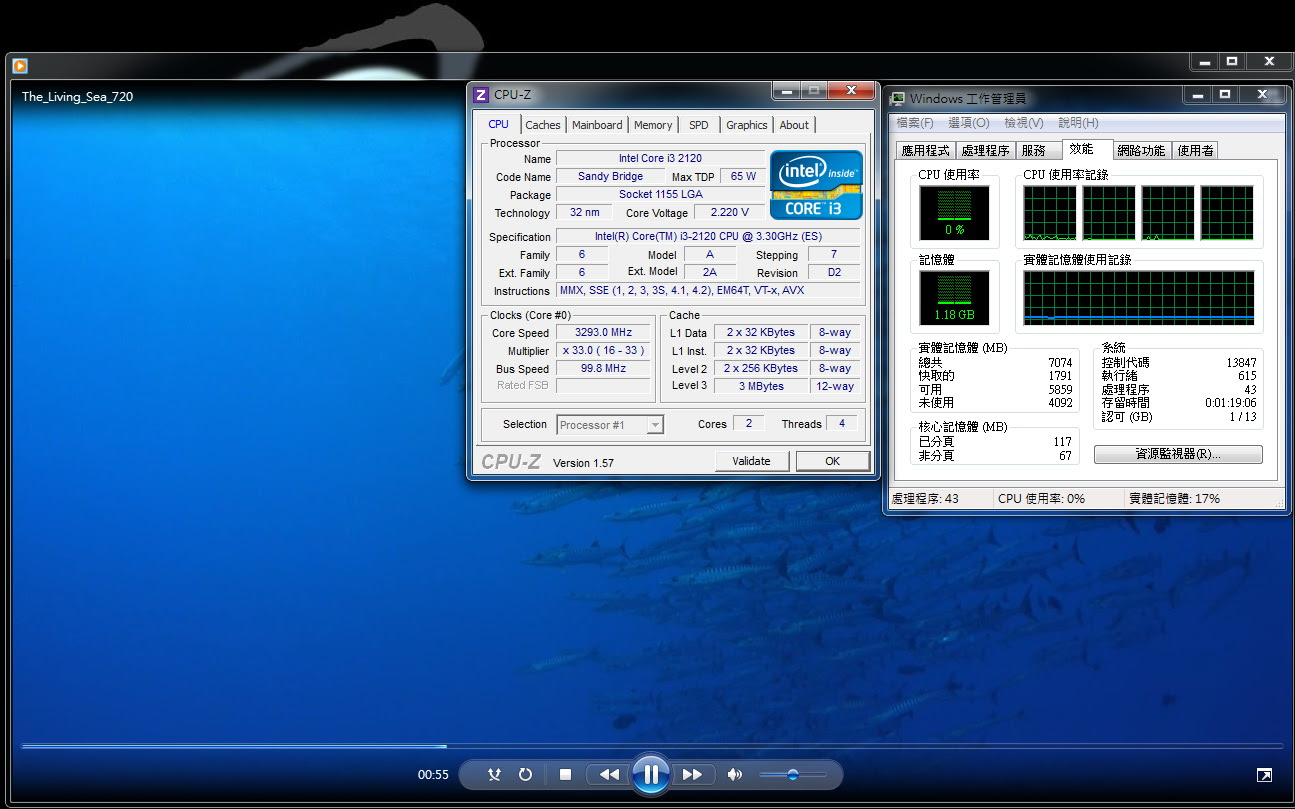Toggle shuffle in the media player

click(x=494, y=775)
